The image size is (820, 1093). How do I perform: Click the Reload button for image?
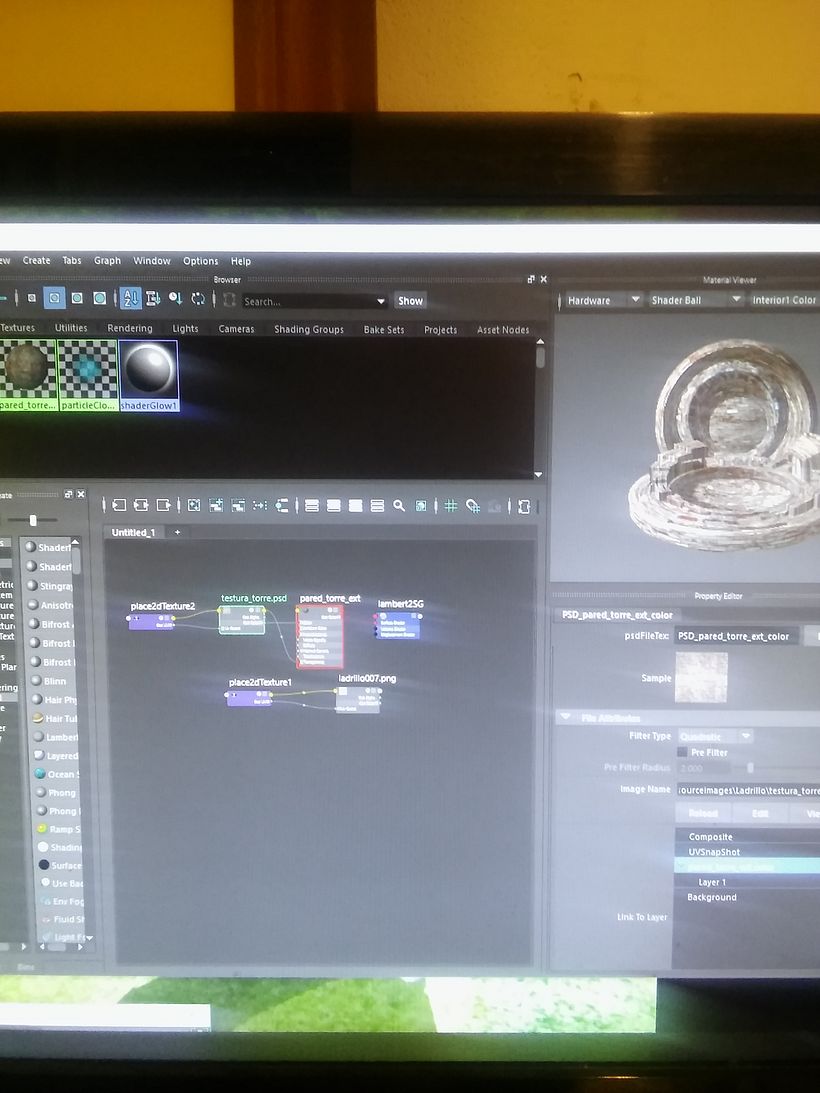(x=703, y=814)
